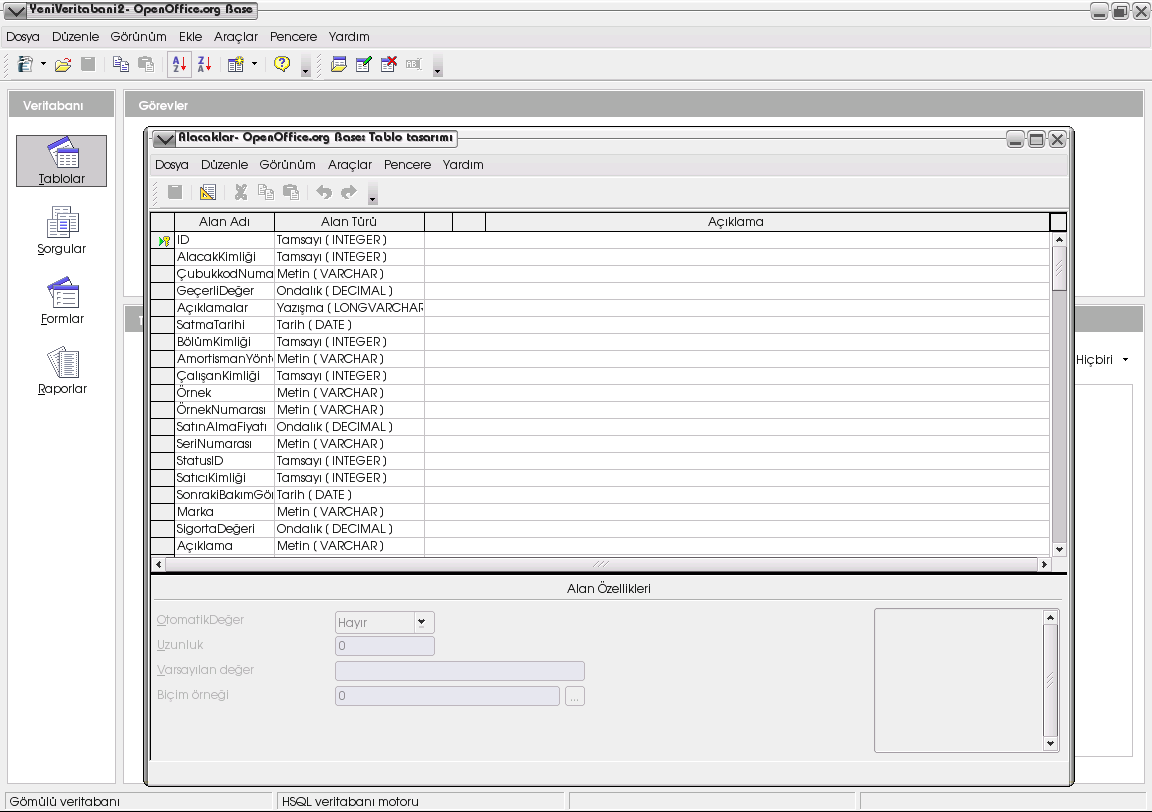Screen dimensions: 1152x812
Task: Select Tablolar in the Veritabanı panel
Action: [x=62, y=161]
